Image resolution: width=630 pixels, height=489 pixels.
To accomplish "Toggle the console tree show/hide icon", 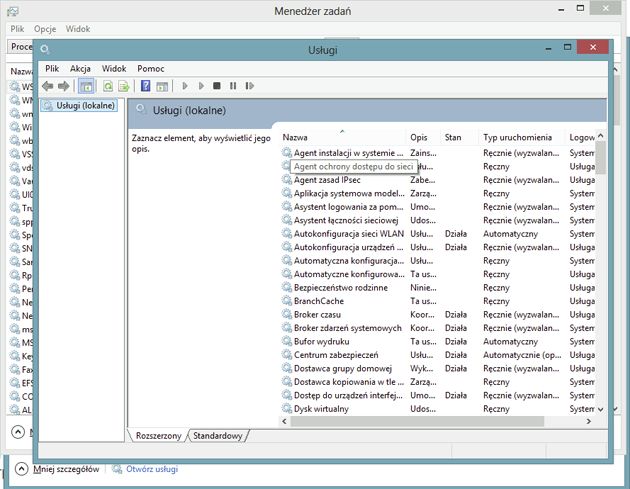I will click(86, 86).
